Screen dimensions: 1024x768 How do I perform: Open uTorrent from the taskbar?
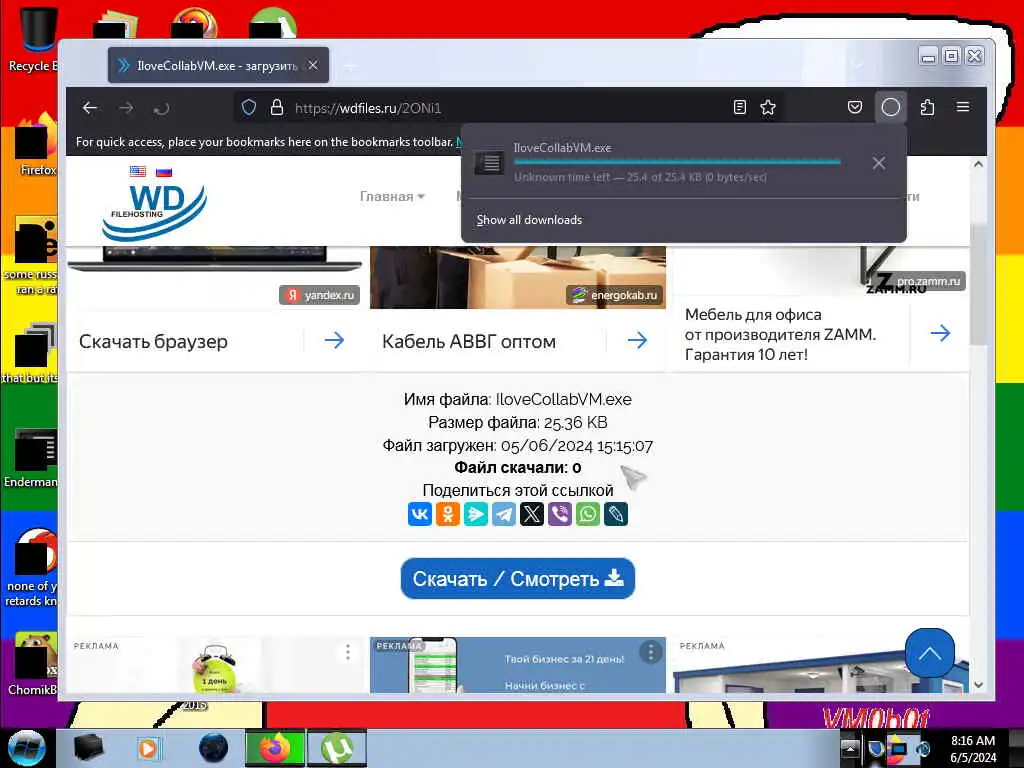[337, 748]
